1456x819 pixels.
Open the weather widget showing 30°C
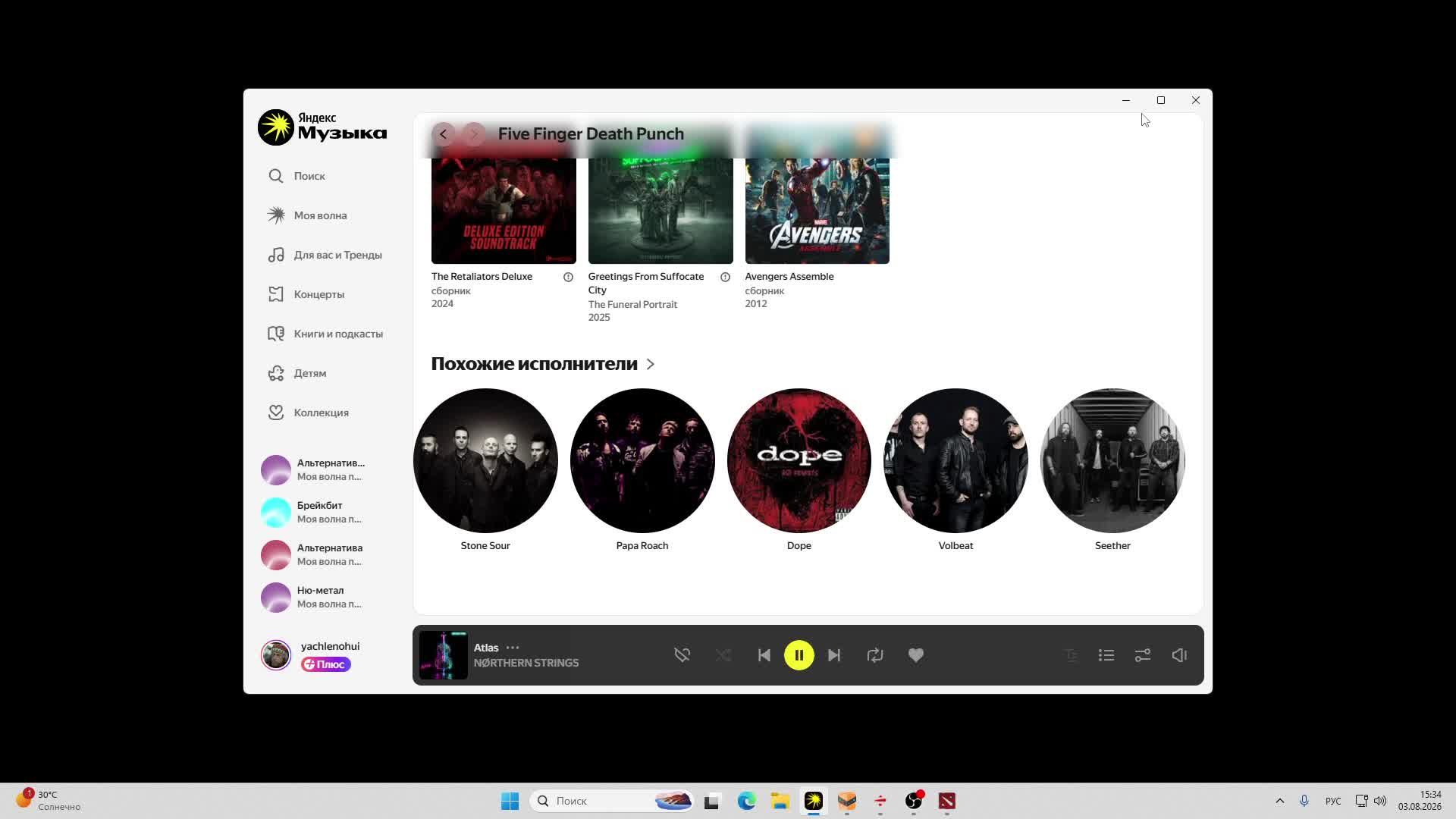(x=49, y=801)
